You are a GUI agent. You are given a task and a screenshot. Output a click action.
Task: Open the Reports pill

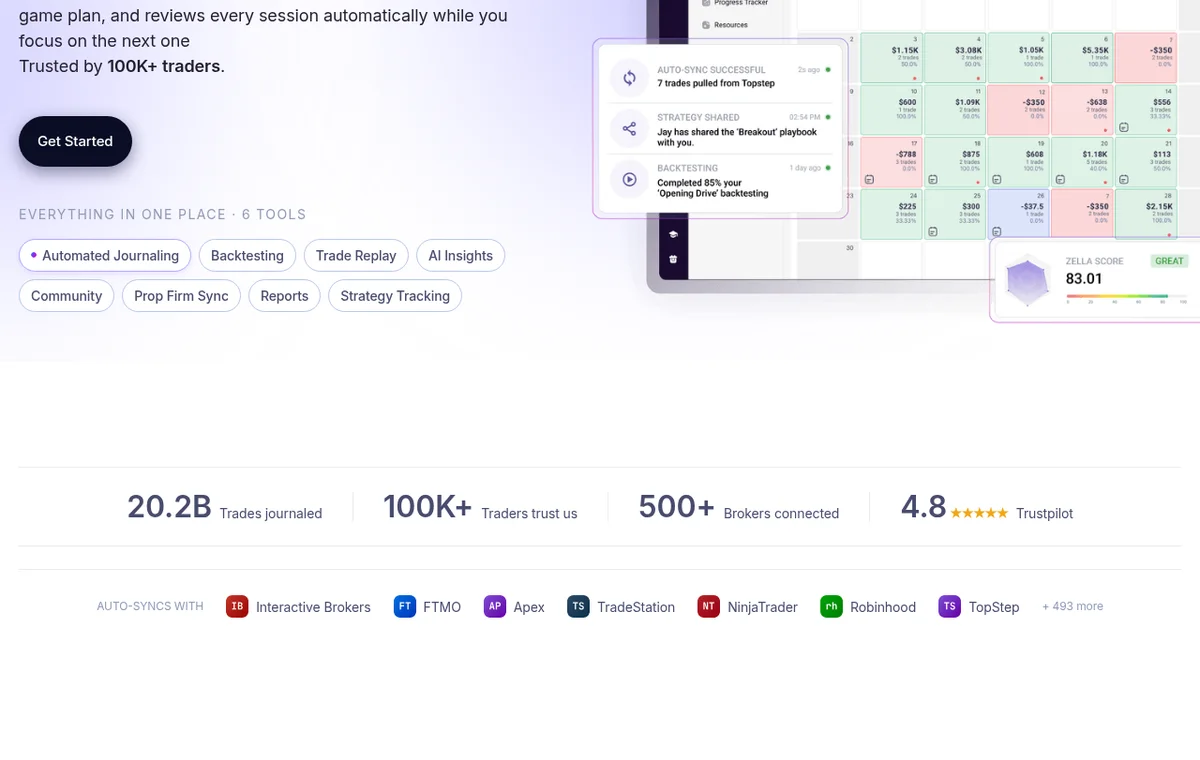tap(284, 295)
